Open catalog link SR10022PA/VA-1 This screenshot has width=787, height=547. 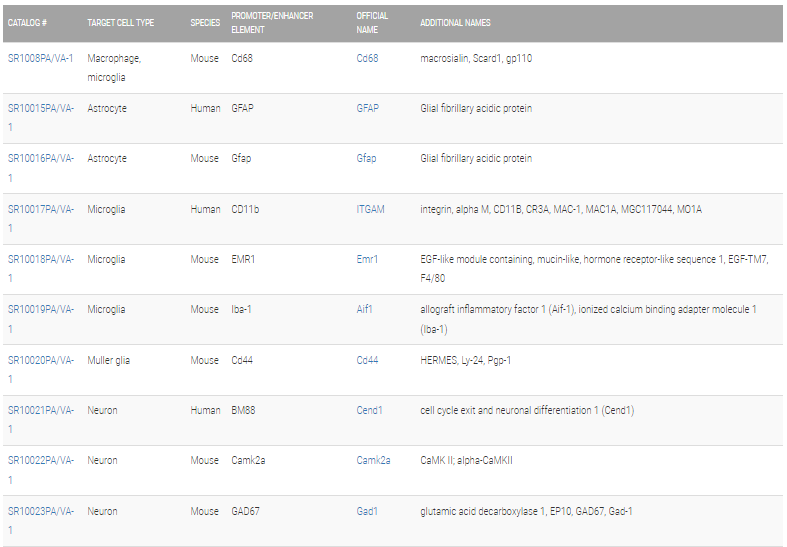coord(41,470)
